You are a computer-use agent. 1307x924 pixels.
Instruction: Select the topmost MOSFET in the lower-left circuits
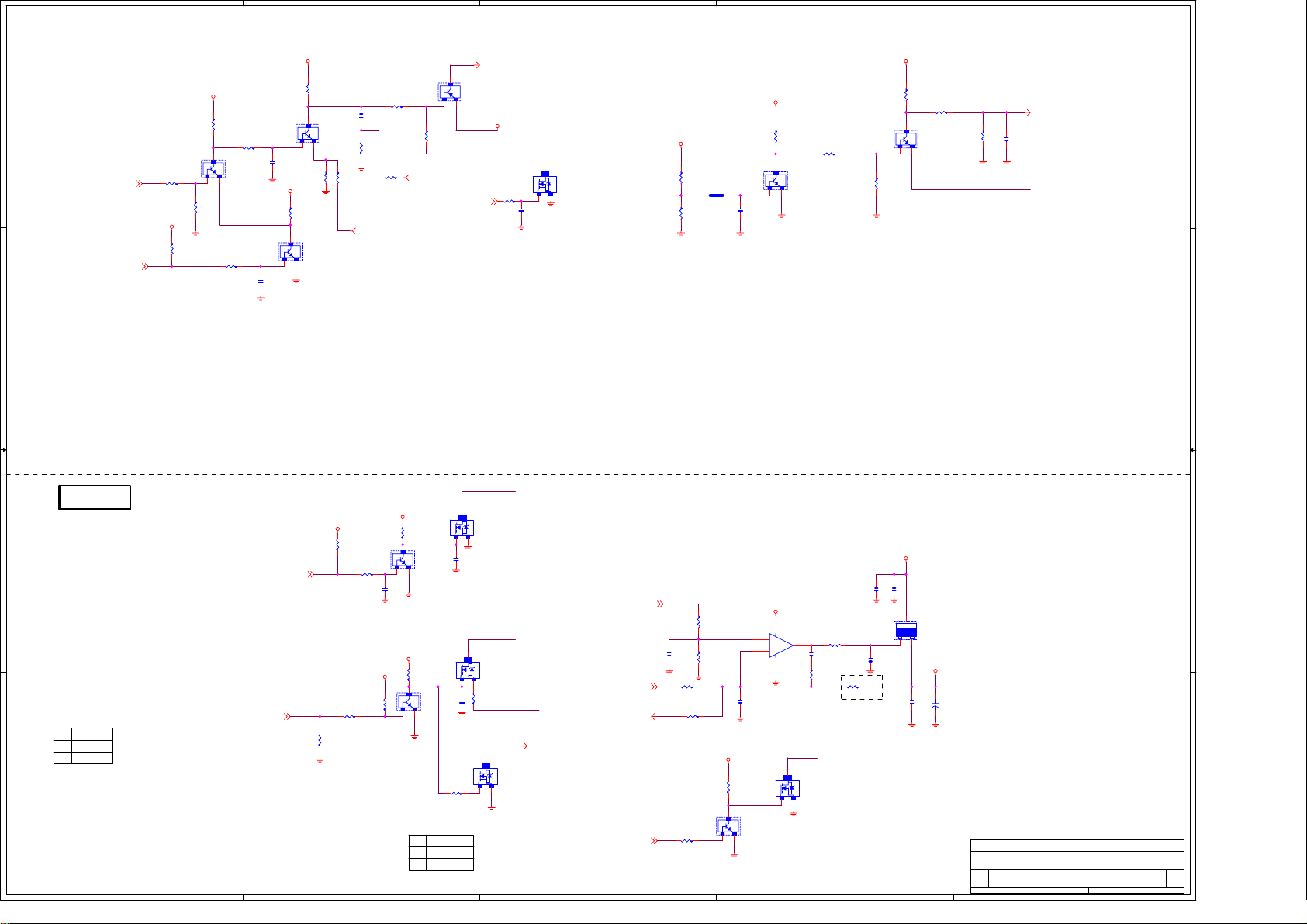click(x=462, y=528)
